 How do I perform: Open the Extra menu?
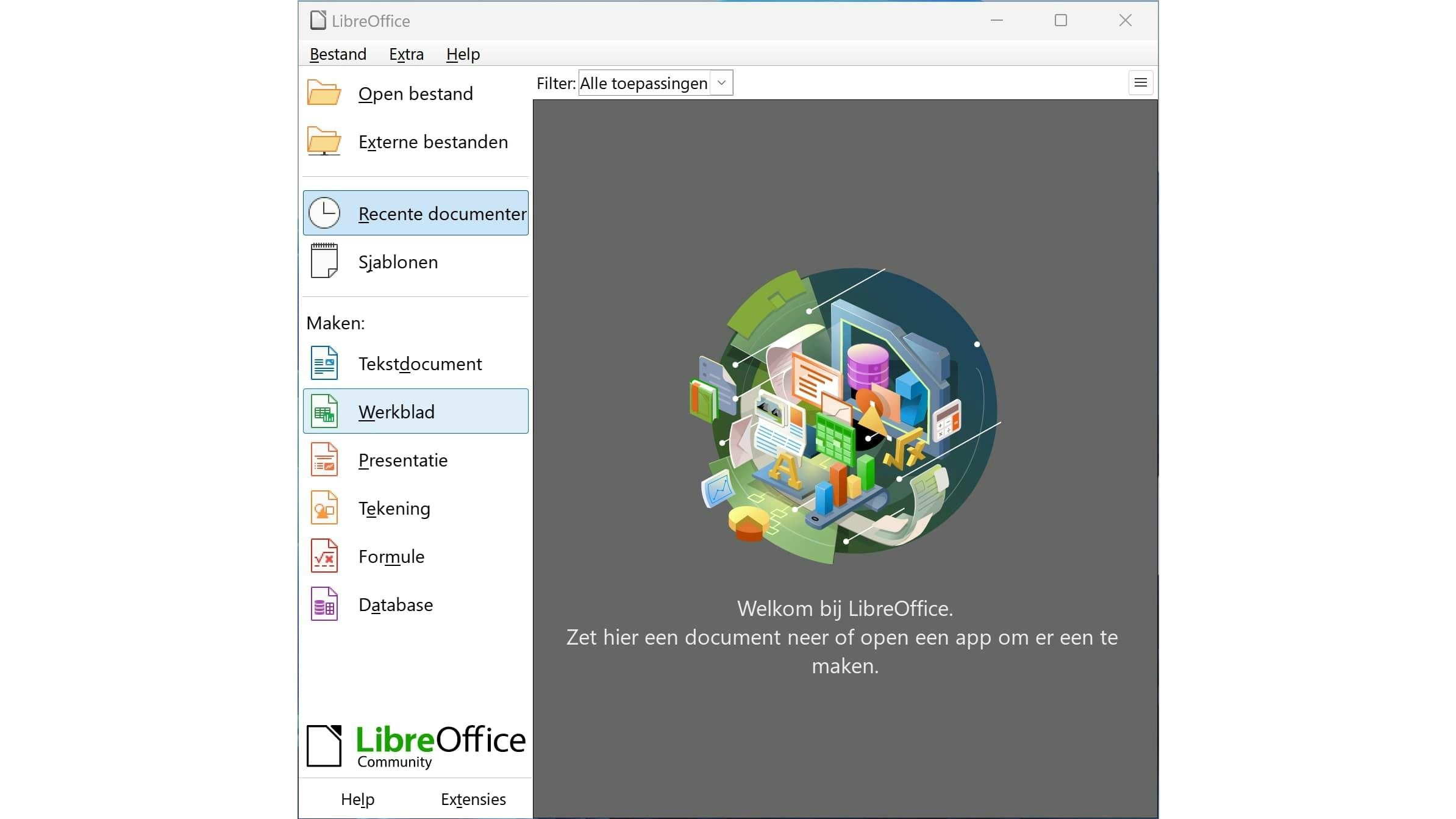pyautogui.click(x=406, y=54)
